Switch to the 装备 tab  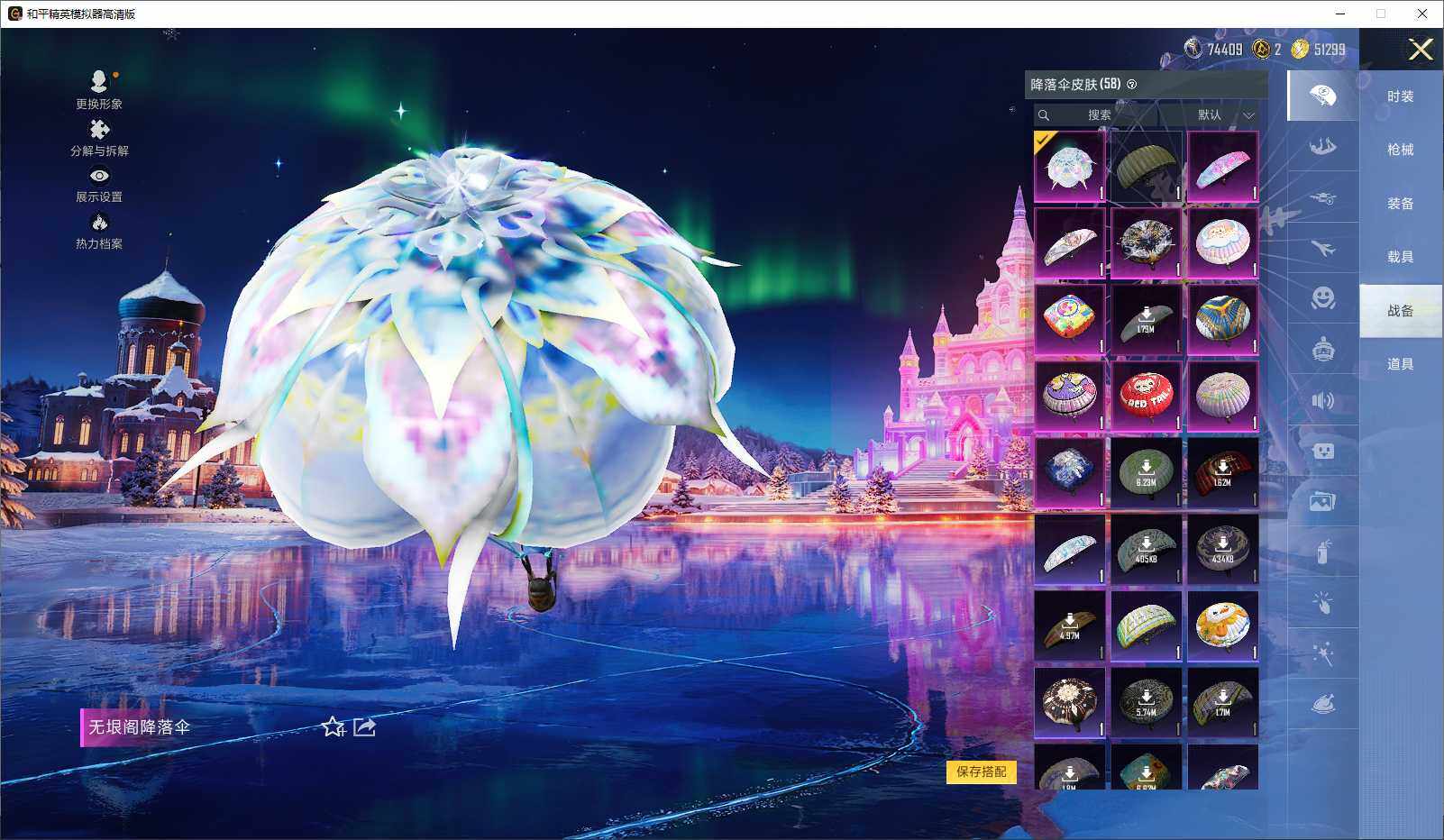coord(1401,204)
